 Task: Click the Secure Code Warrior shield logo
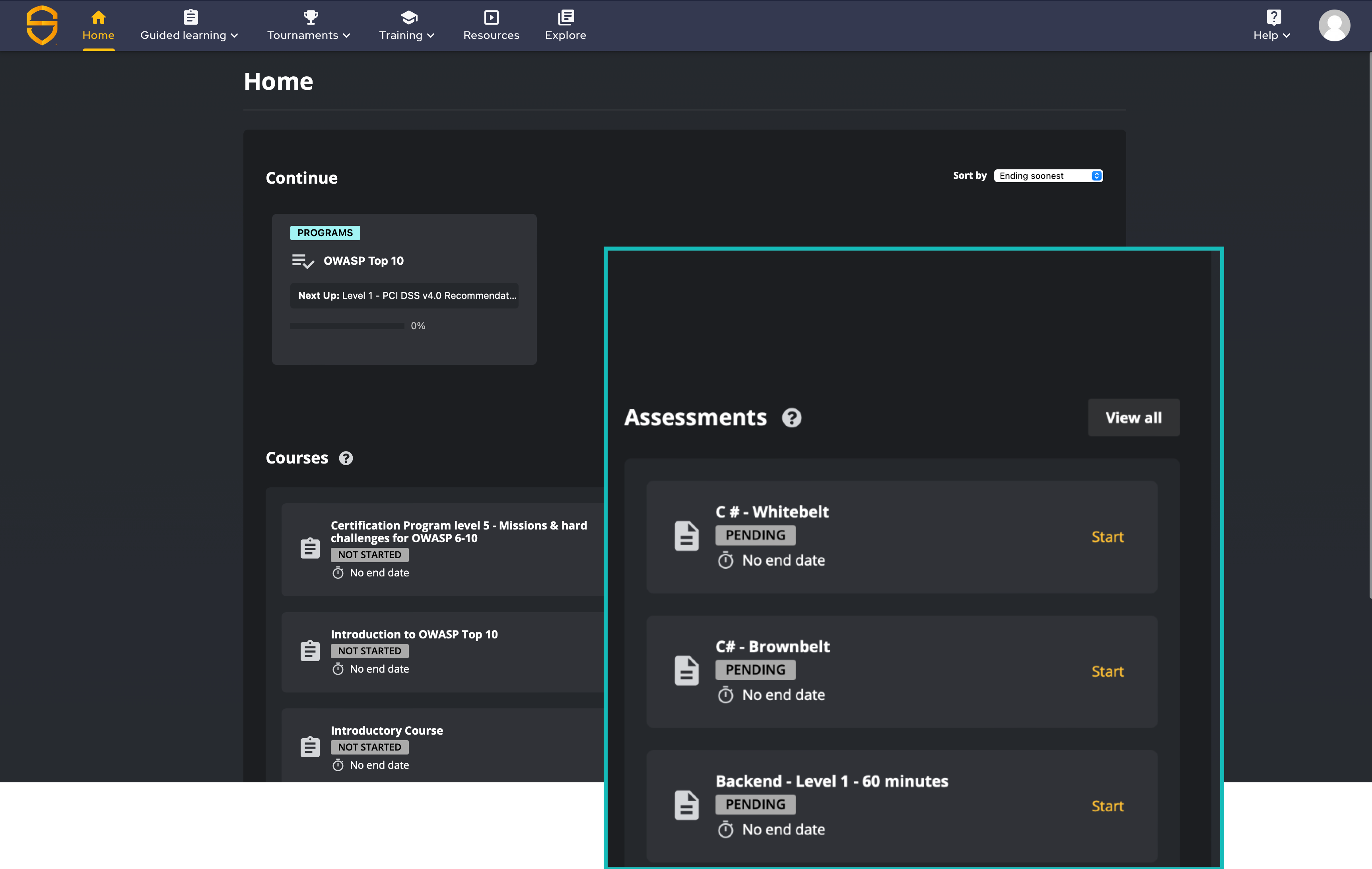[x=42, y=25]
